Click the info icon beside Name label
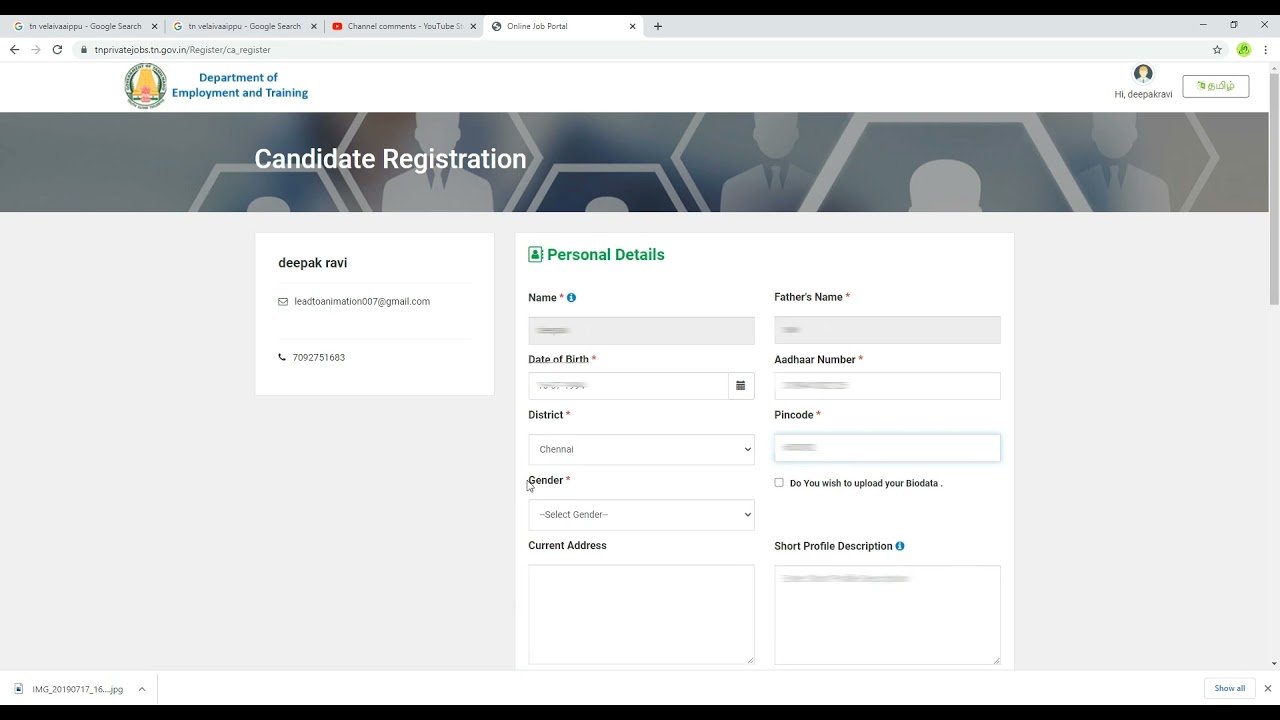This screenshot has height=720, width=1280. point(571,298)
